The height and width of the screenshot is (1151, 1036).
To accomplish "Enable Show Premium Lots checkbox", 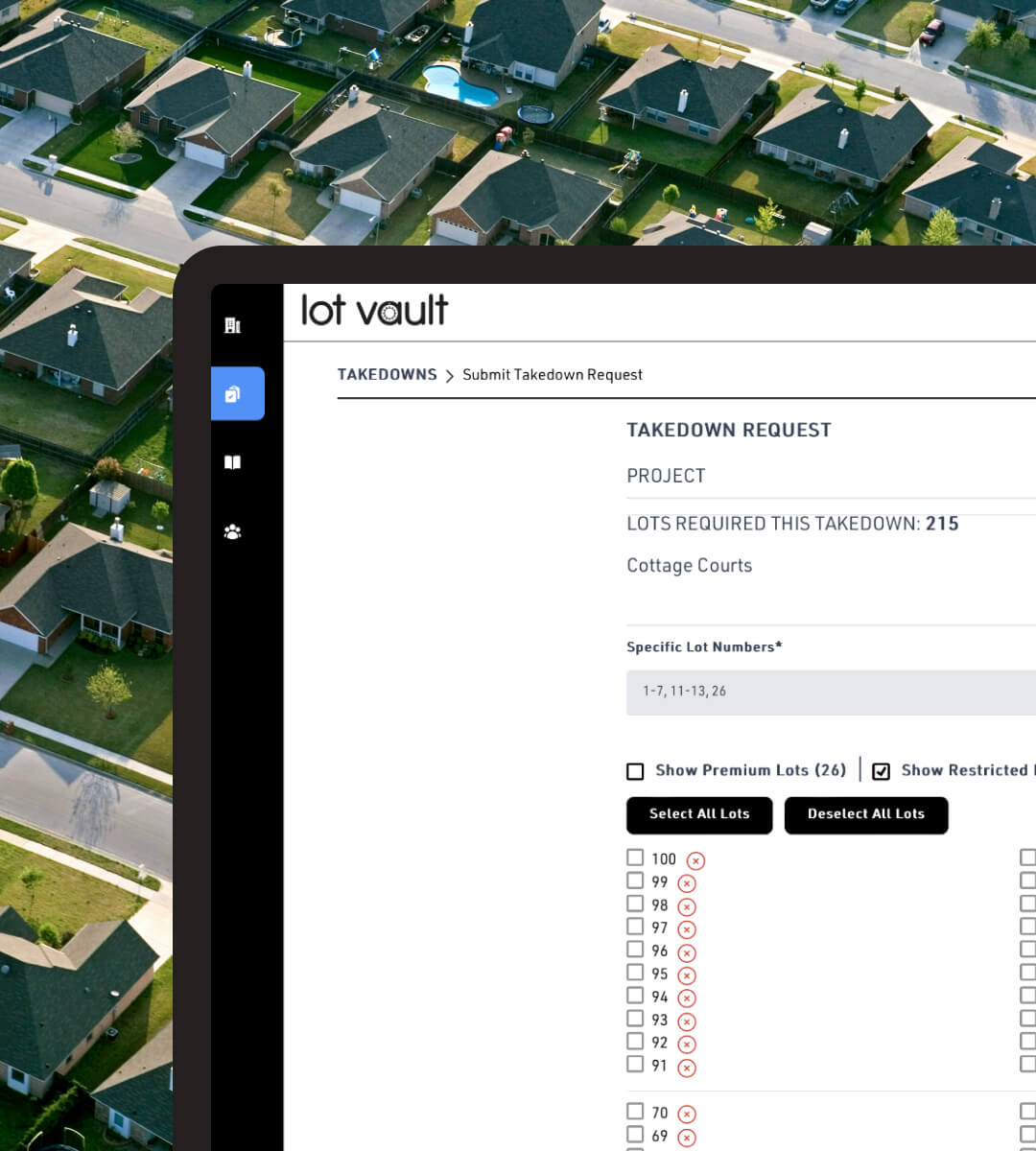I will tap(635, 771).
